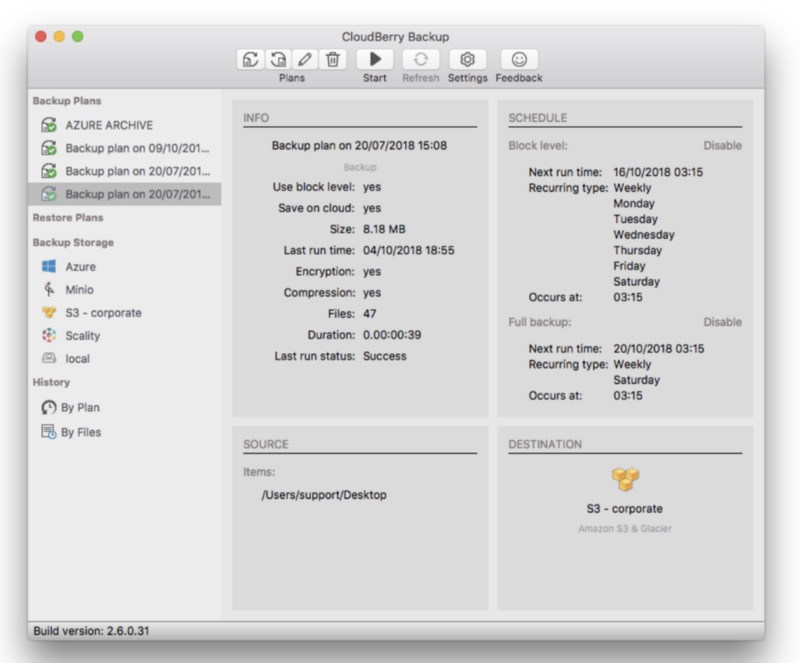
Task: Click the Azure Windows logo icon
Action: click(49, 266)
